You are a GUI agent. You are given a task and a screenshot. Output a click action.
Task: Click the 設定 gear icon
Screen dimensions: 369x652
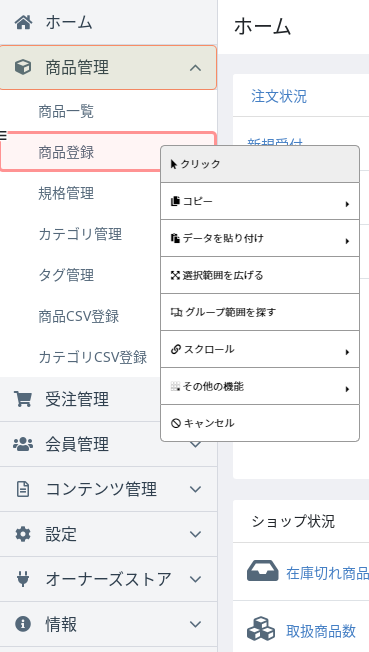click(23, 534)
